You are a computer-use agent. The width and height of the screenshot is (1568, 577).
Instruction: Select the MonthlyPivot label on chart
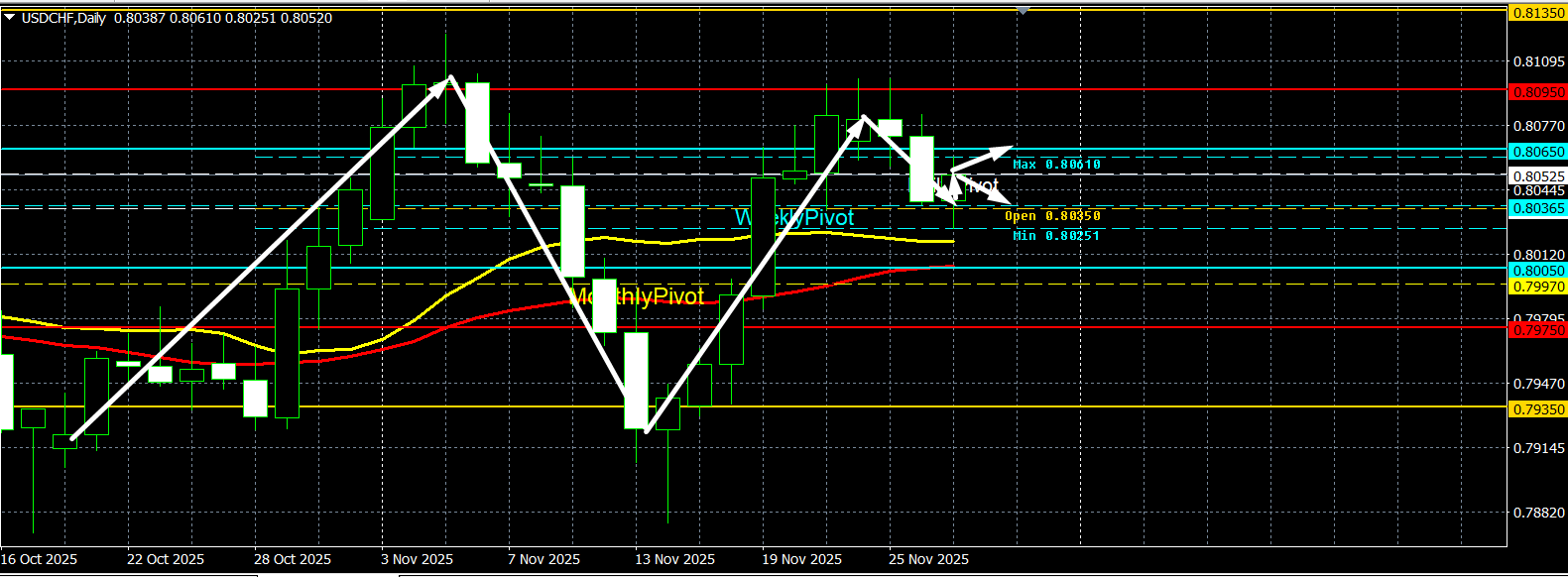coord(637,296)
